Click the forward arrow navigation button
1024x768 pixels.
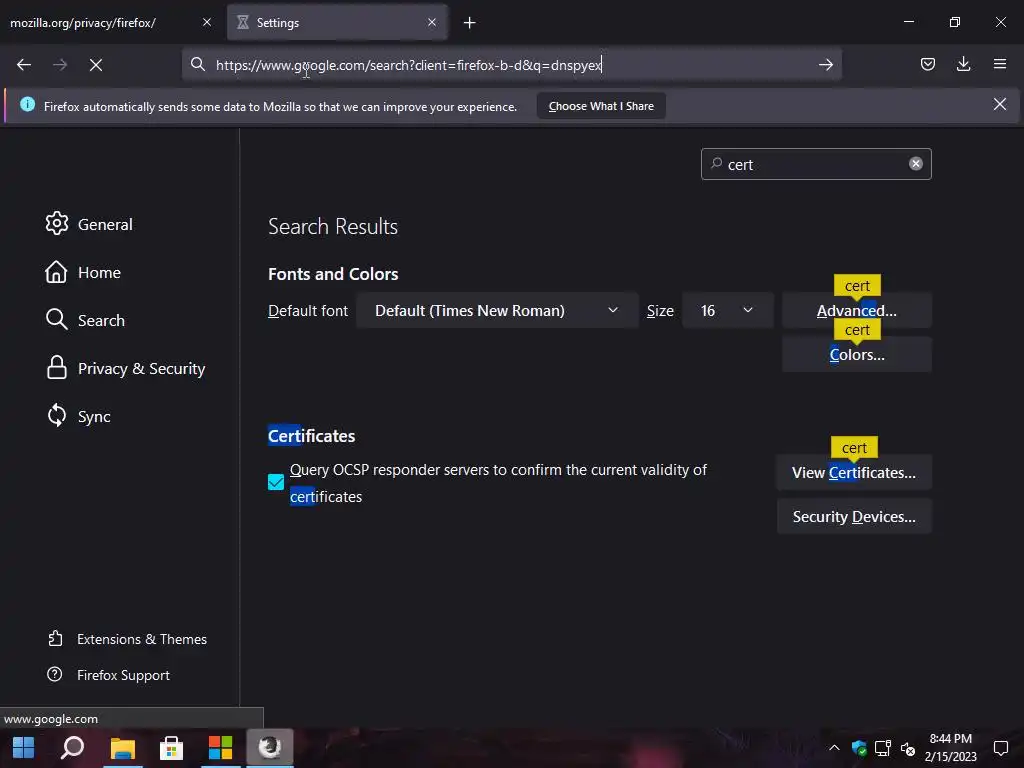click(x=59, y=65)
